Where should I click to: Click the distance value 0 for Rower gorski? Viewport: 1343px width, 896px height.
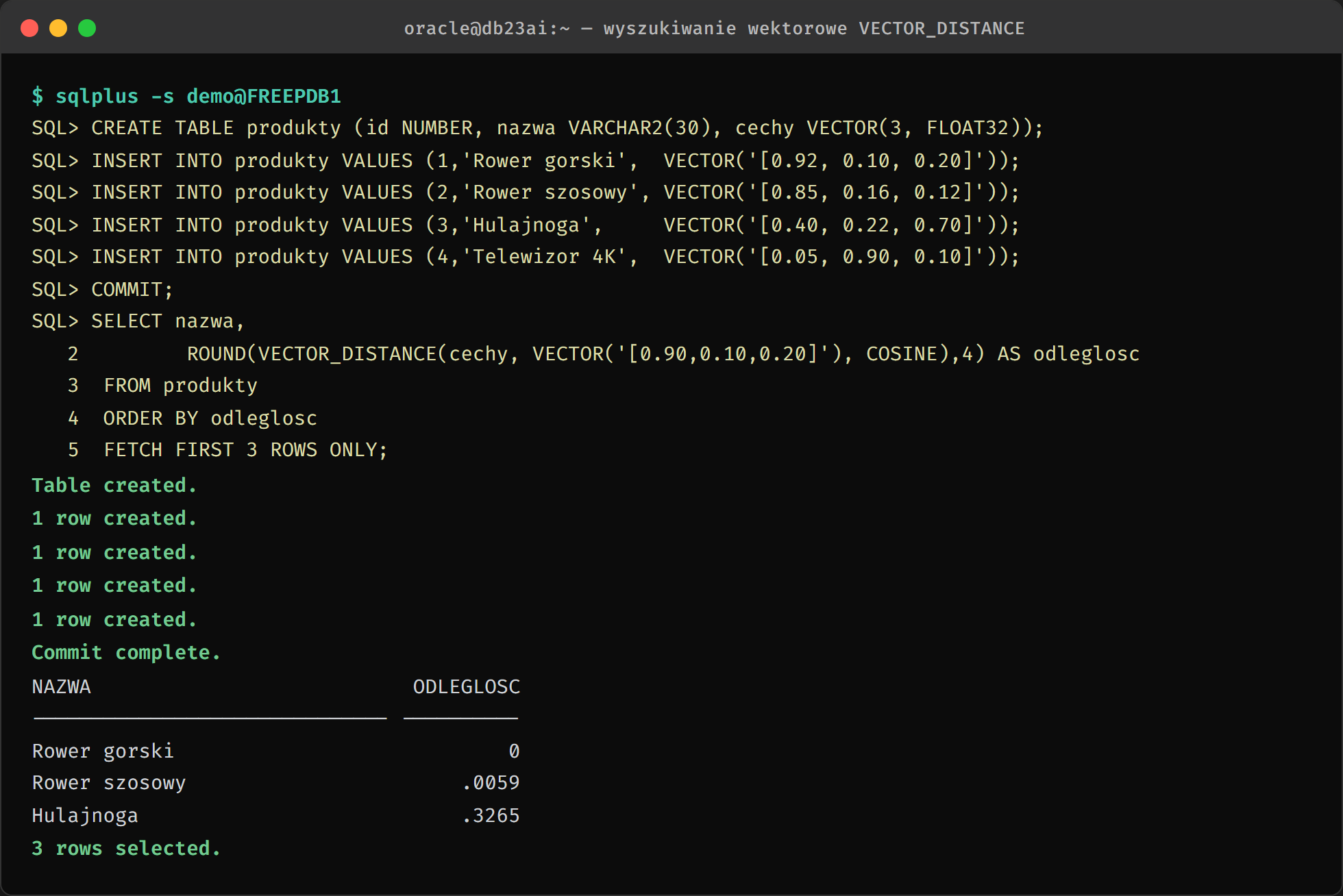click(x=514, y=751)
